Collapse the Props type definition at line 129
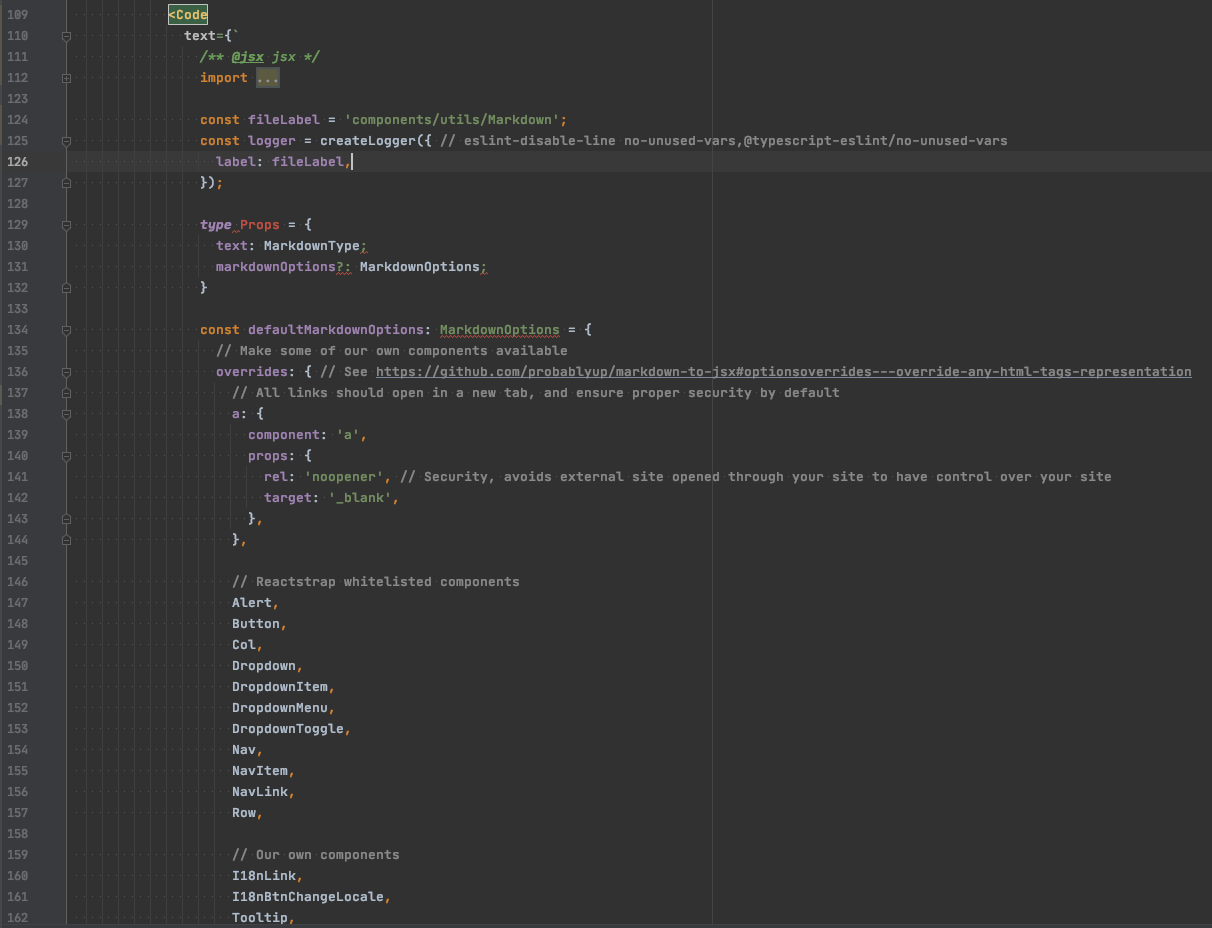Viewport: 1212px width, 928px height. pyautogui.click(x=65, y=225)
